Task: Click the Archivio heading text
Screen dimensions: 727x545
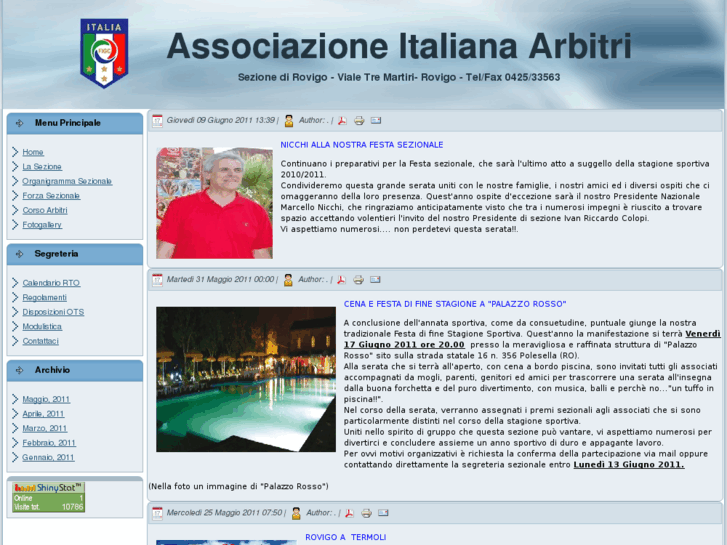Action: coord(52,370)
